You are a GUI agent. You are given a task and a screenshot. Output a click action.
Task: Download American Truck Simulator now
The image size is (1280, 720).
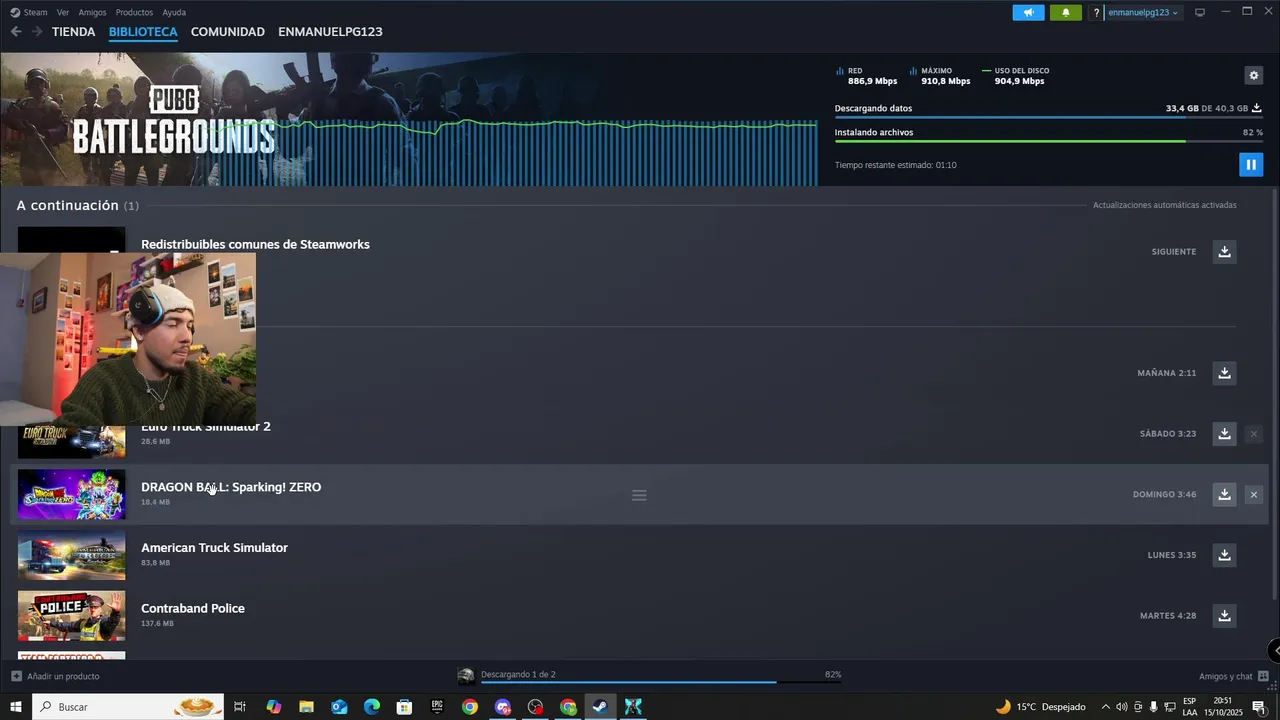pos(1224,554)
